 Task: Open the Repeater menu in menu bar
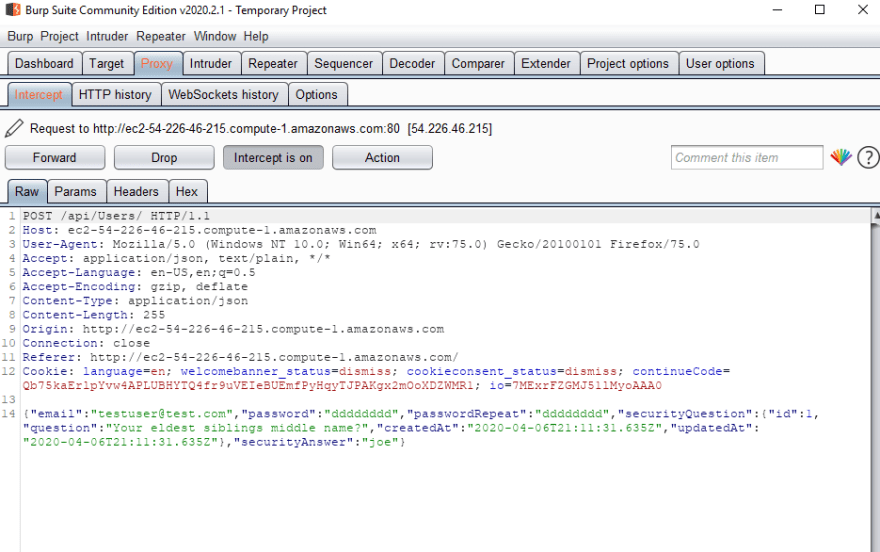(161, 36)
